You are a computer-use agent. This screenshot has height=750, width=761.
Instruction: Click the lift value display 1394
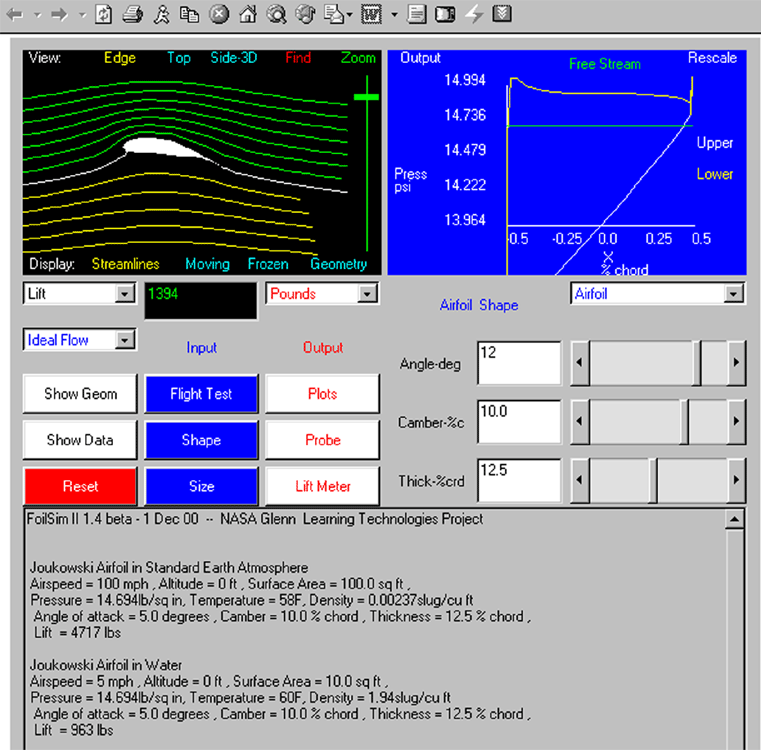[200, 301]
